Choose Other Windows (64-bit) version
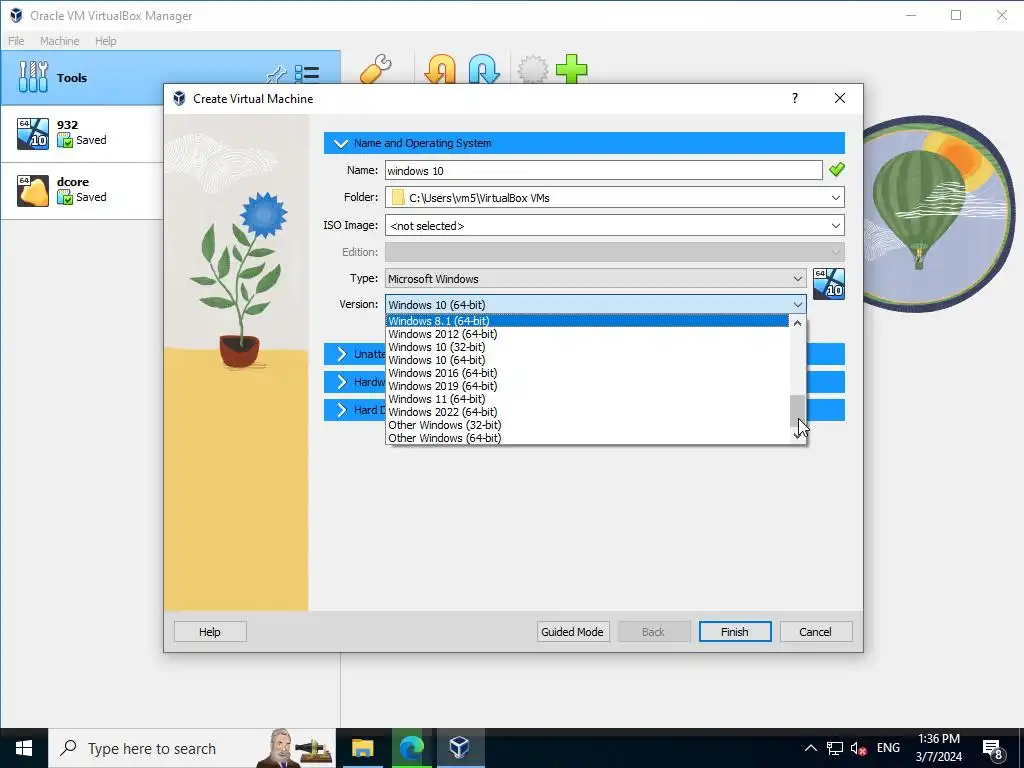This screenshot has width=1024, height=768. coord(587,438)
